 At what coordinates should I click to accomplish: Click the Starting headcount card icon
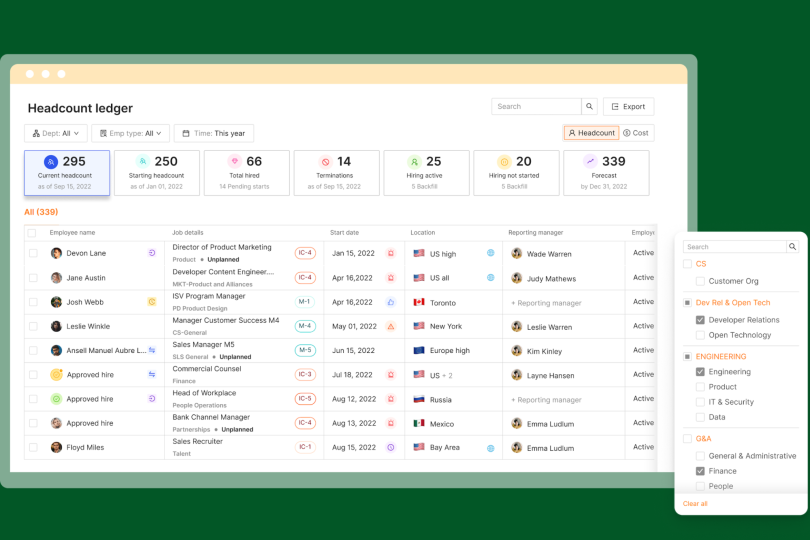[x=143, y=161]
